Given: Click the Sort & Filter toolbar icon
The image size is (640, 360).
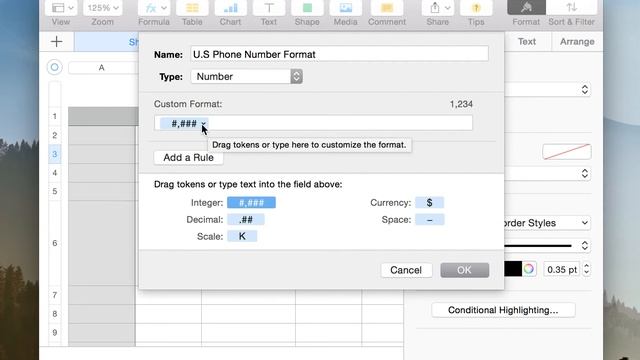Looking at the screenshot, I should click(x=571, y=8).
